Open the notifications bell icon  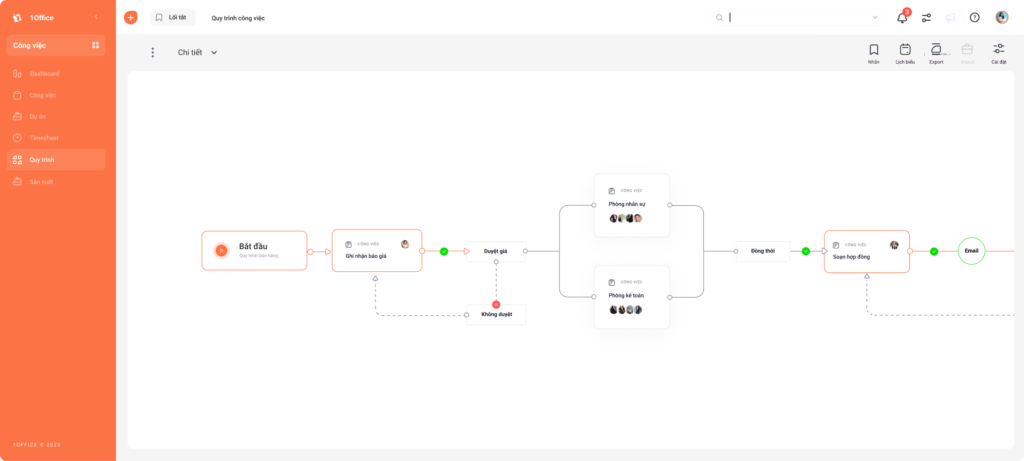(x=903, y=18)
